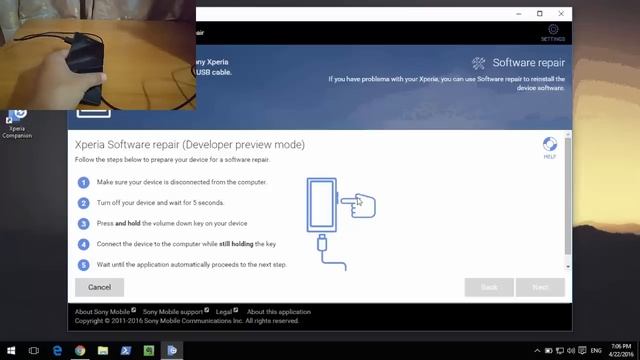Open File Explorer from taskbar
Viewport: 640px width, 360px height.
point(103,351)
